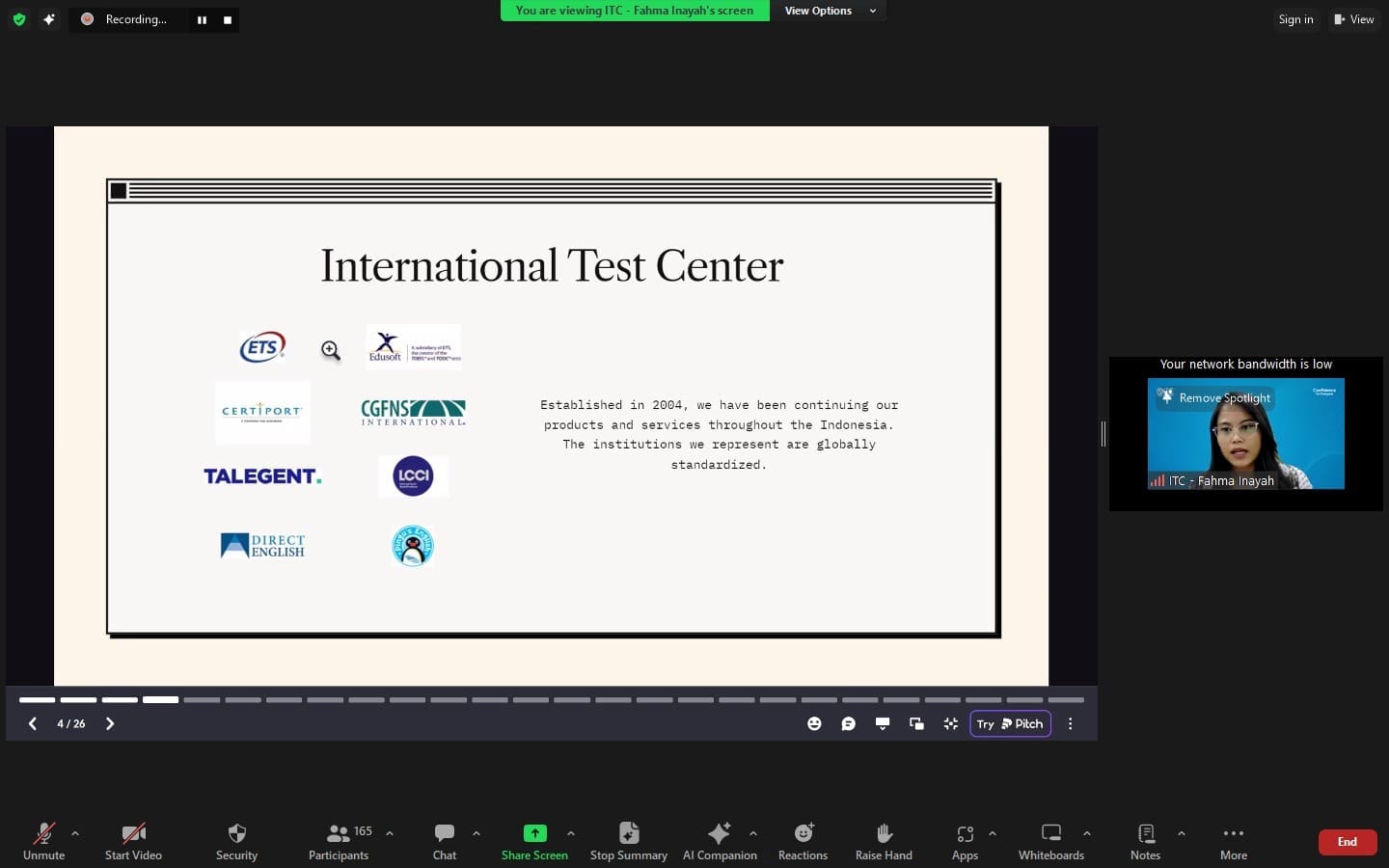Click Sign in at top right
The width and height of the screenshot is (1389, 868).
click(1295, 19)
